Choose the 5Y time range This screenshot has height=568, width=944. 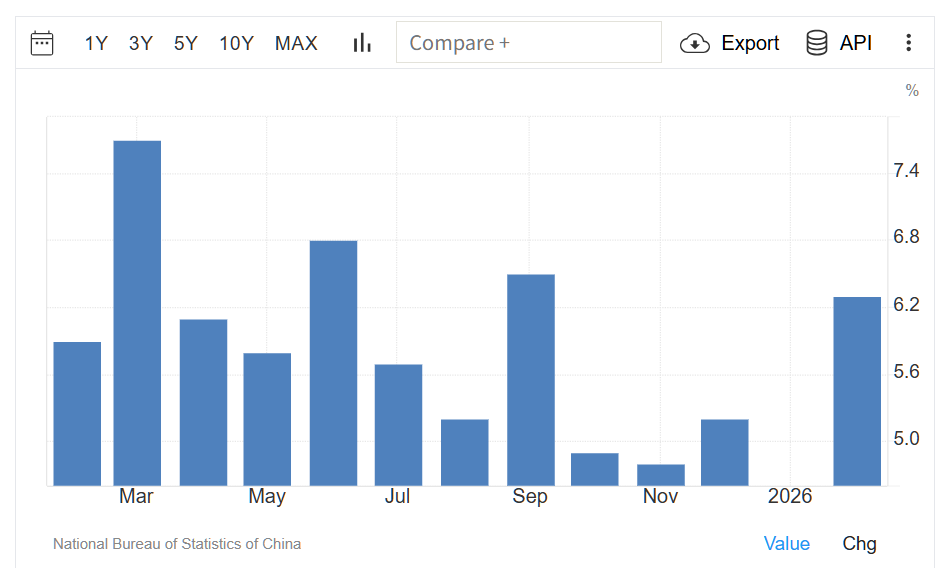click(x=186, y=43)
